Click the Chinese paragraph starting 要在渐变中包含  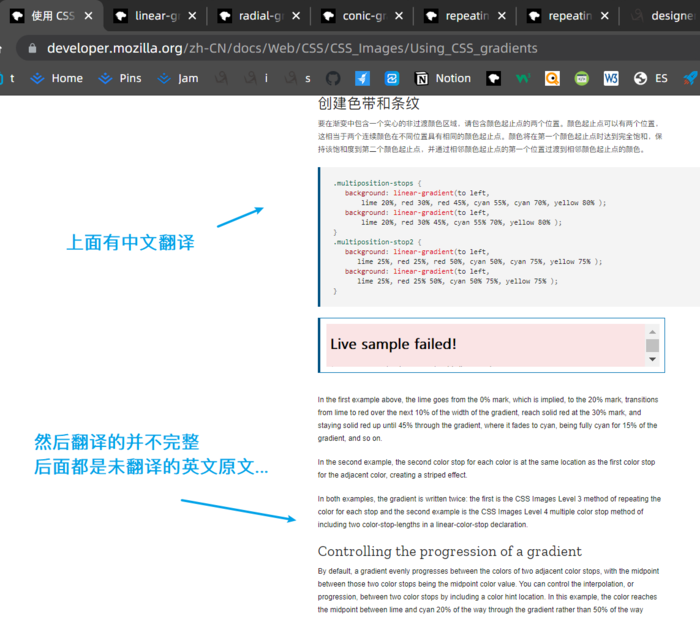tap(490, 137)
